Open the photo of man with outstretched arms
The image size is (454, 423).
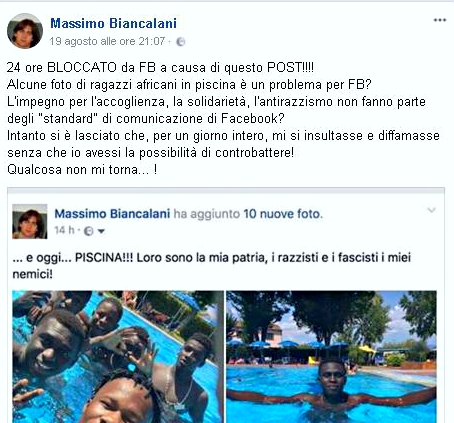pyautogui.click(x=331, y=357)
